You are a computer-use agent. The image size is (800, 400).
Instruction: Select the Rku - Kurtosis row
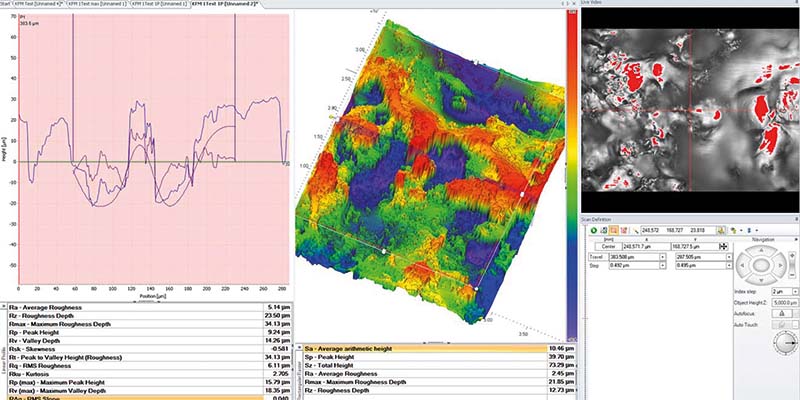click(x=149, y=374)
